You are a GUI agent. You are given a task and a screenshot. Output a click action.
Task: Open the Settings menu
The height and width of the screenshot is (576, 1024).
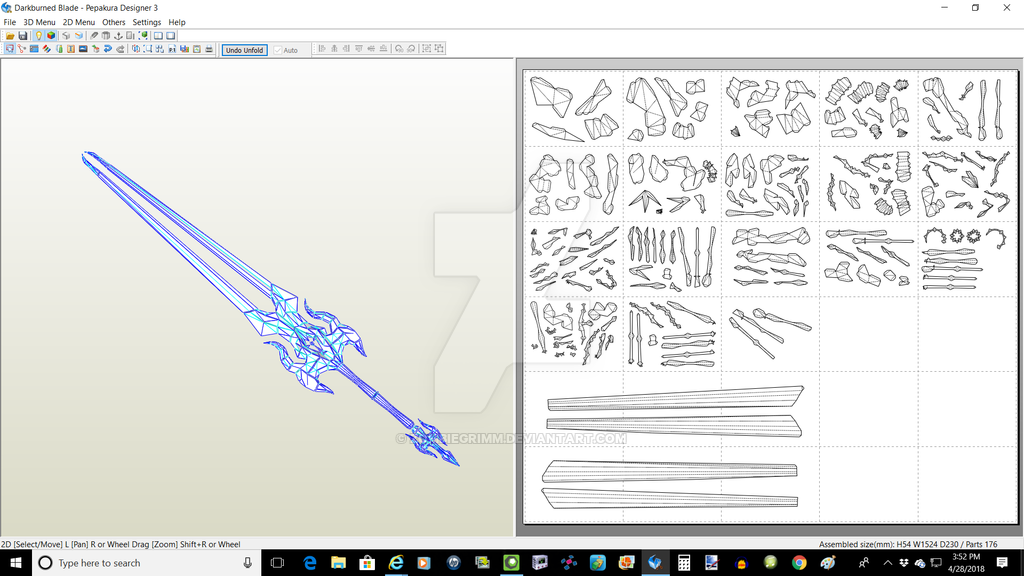click(147, 22)
